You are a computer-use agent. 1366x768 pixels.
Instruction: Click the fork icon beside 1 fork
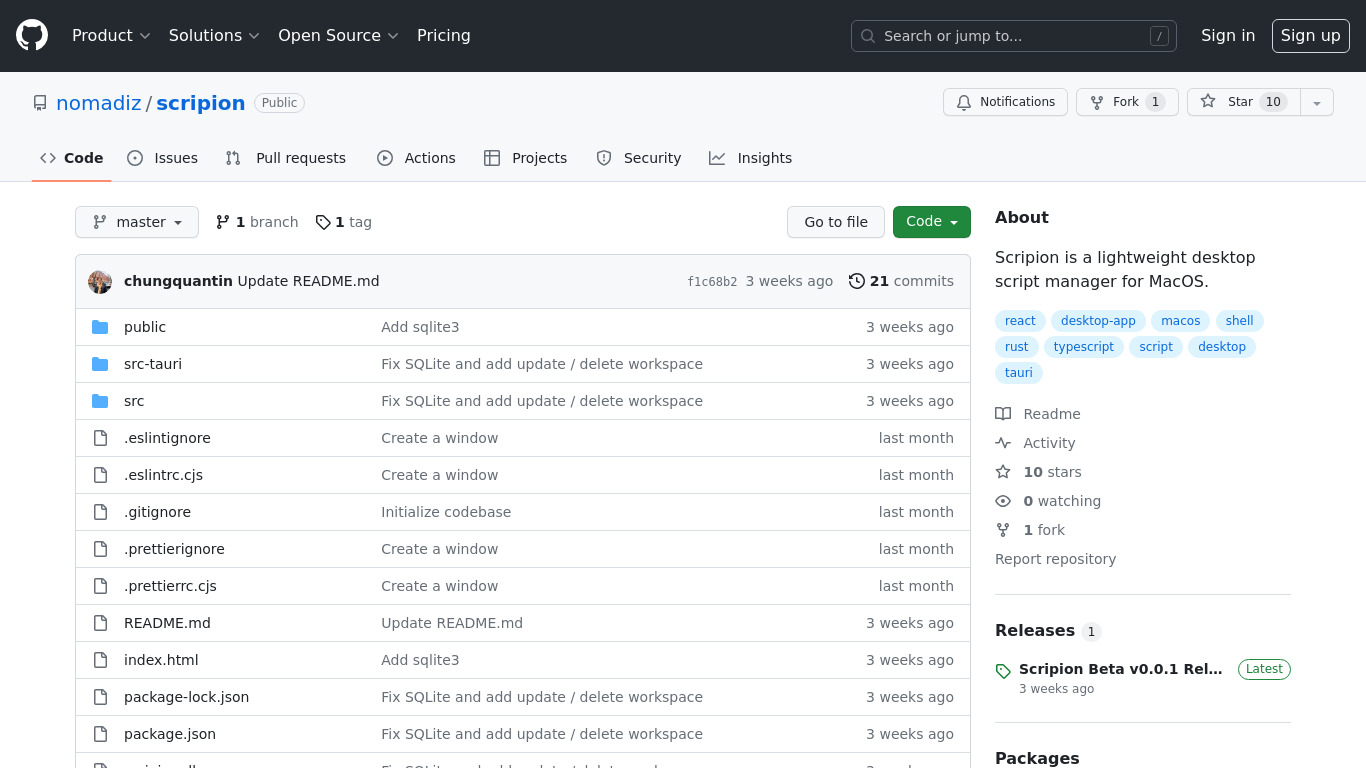click(x=1003, y=530)
